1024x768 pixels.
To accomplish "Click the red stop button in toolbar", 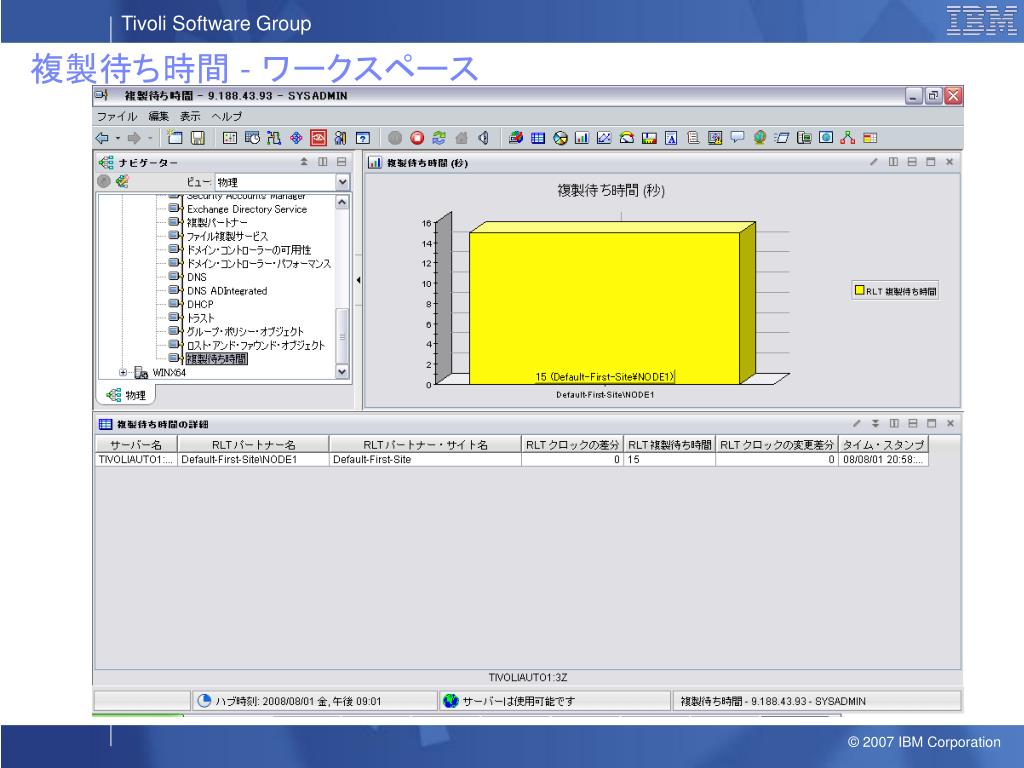I will tap(417, 138).
